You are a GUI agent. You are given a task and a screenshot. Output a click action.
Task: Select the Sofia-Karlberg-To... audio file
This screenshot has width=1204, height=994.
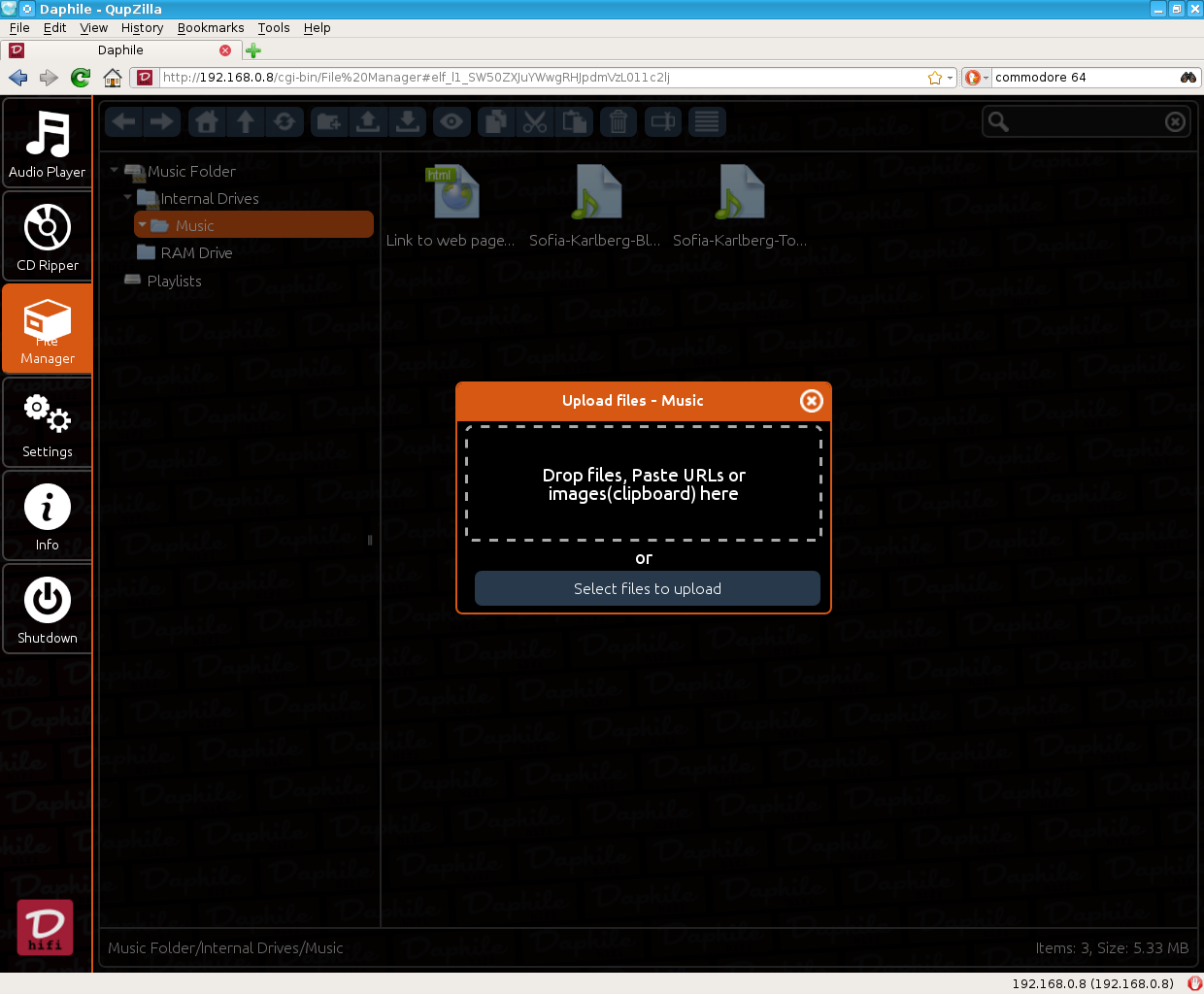(x=740, y=206)
